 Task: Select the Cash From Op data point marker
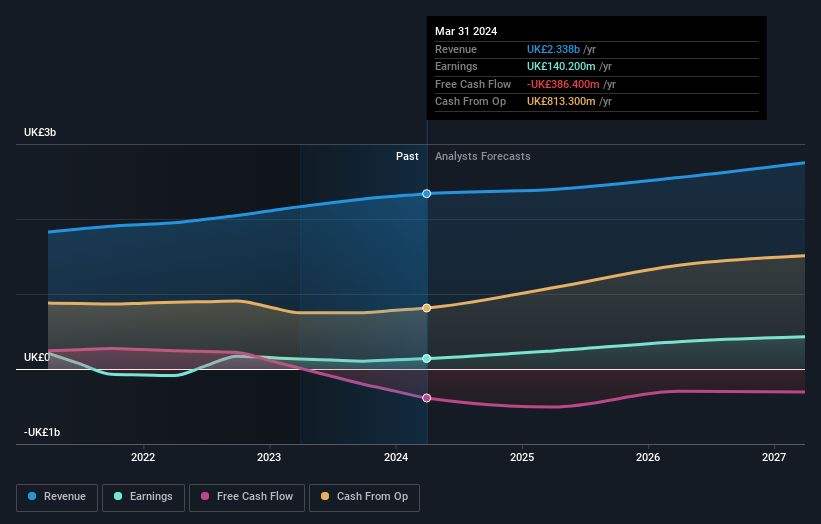click(x=427, y=308)
